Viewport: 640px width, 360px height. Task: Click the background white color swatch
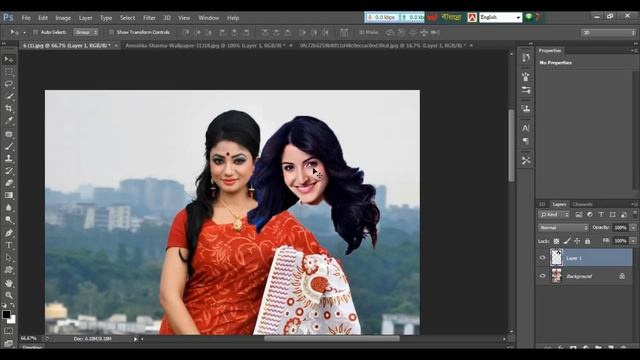(x=13, y=320)
